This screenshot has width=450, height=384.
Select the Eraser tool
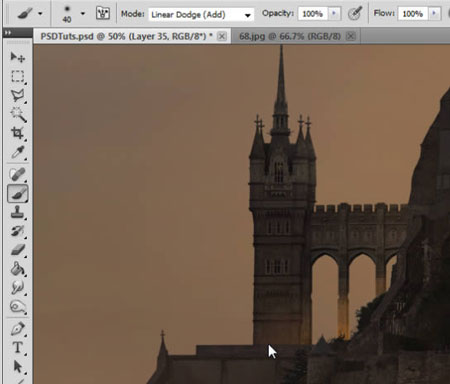tap(17, 250)
